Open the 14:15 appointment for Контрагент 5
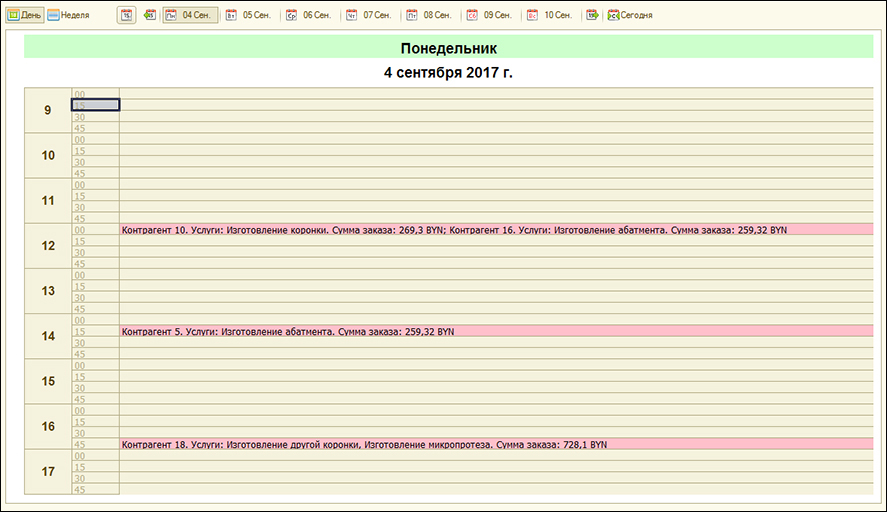Viewport: 887px width, 512px height. (x=287, y=331)
